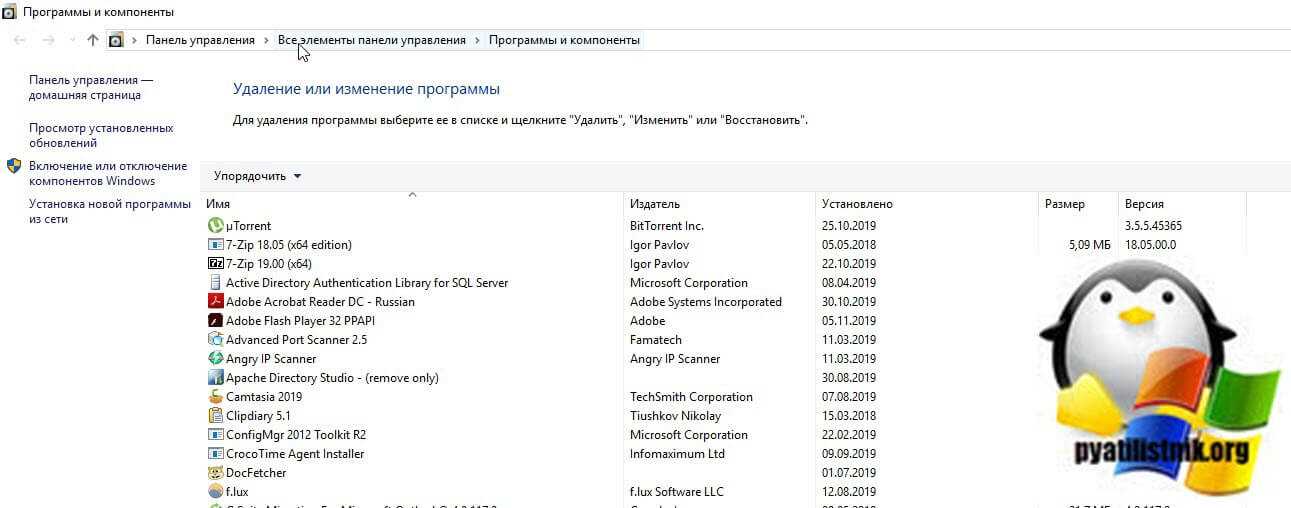Image resolution: width=1291 pixels, height=508 pixels.
Task: Open Включение или отключение компонентов Windows
Action: (x=108, y=173)
